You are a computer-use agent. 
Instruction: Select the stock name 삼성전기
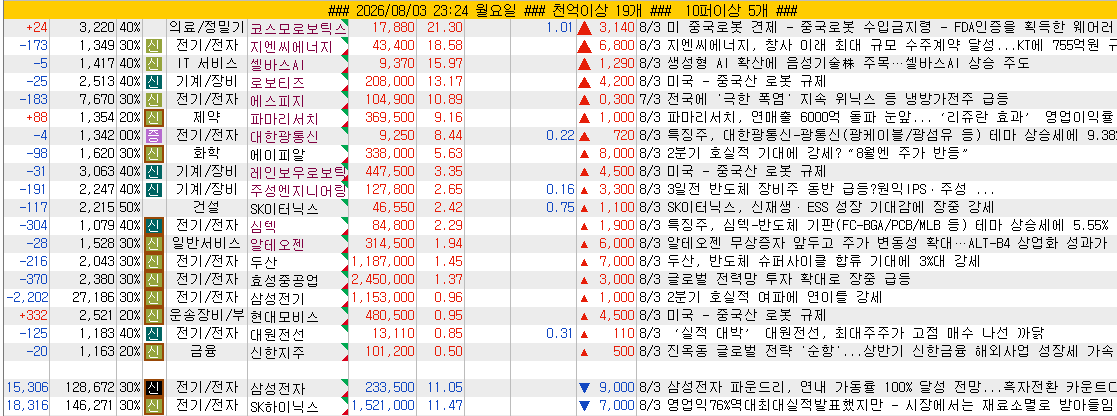pyautogui.click(x=278, y=298)
